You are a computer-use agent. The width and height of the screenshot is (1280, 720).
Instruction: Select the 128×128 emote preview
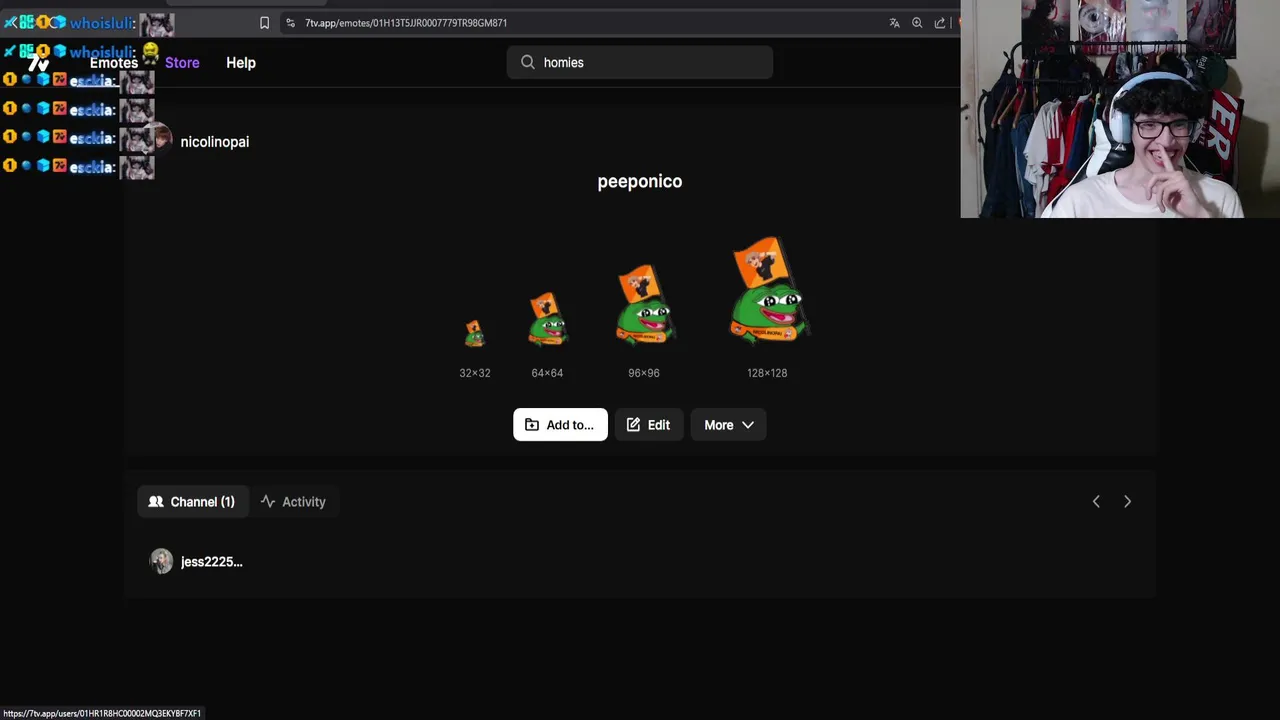pos(767,290)
